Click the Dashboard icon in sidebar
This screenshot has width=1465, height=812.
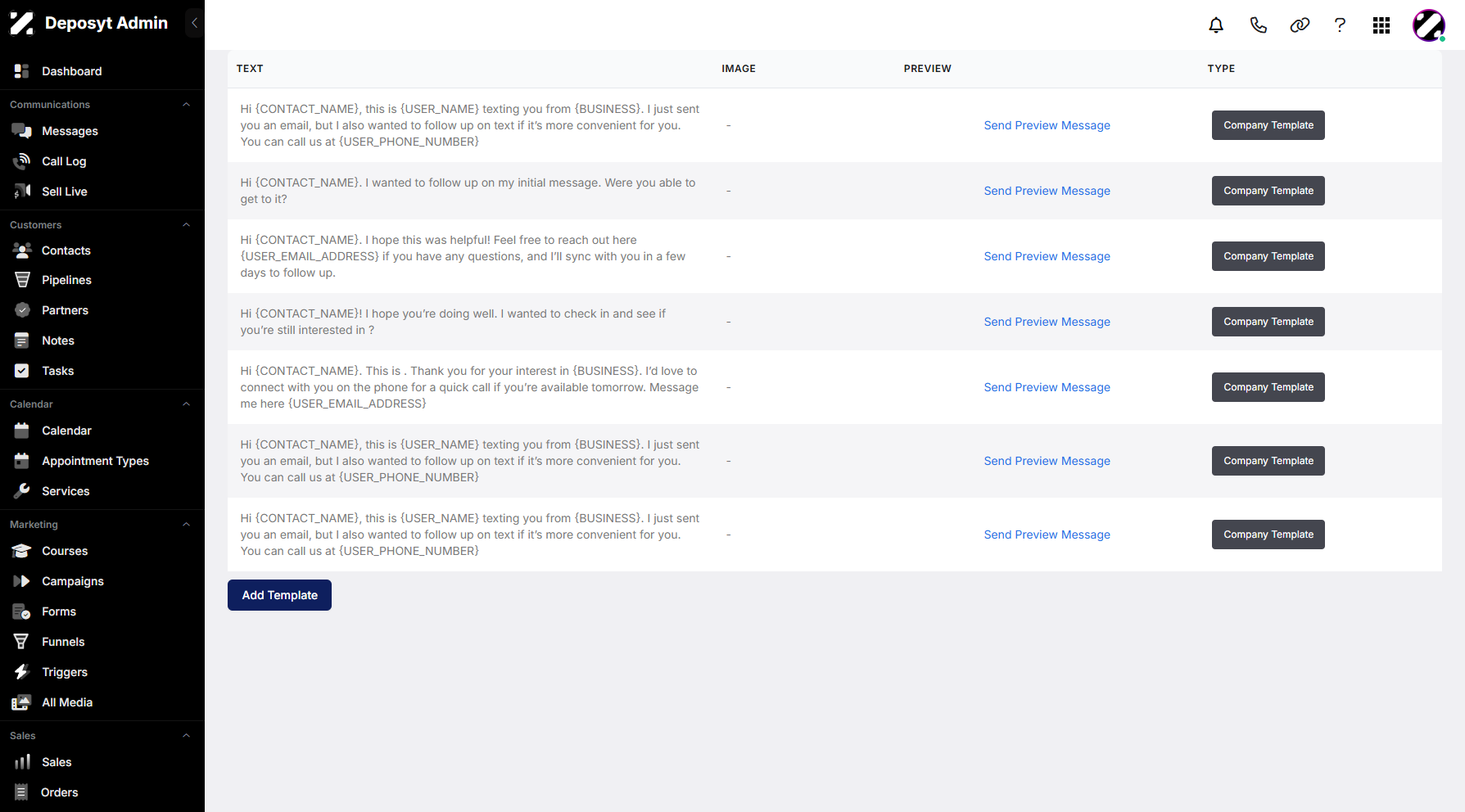pos(22,71)
